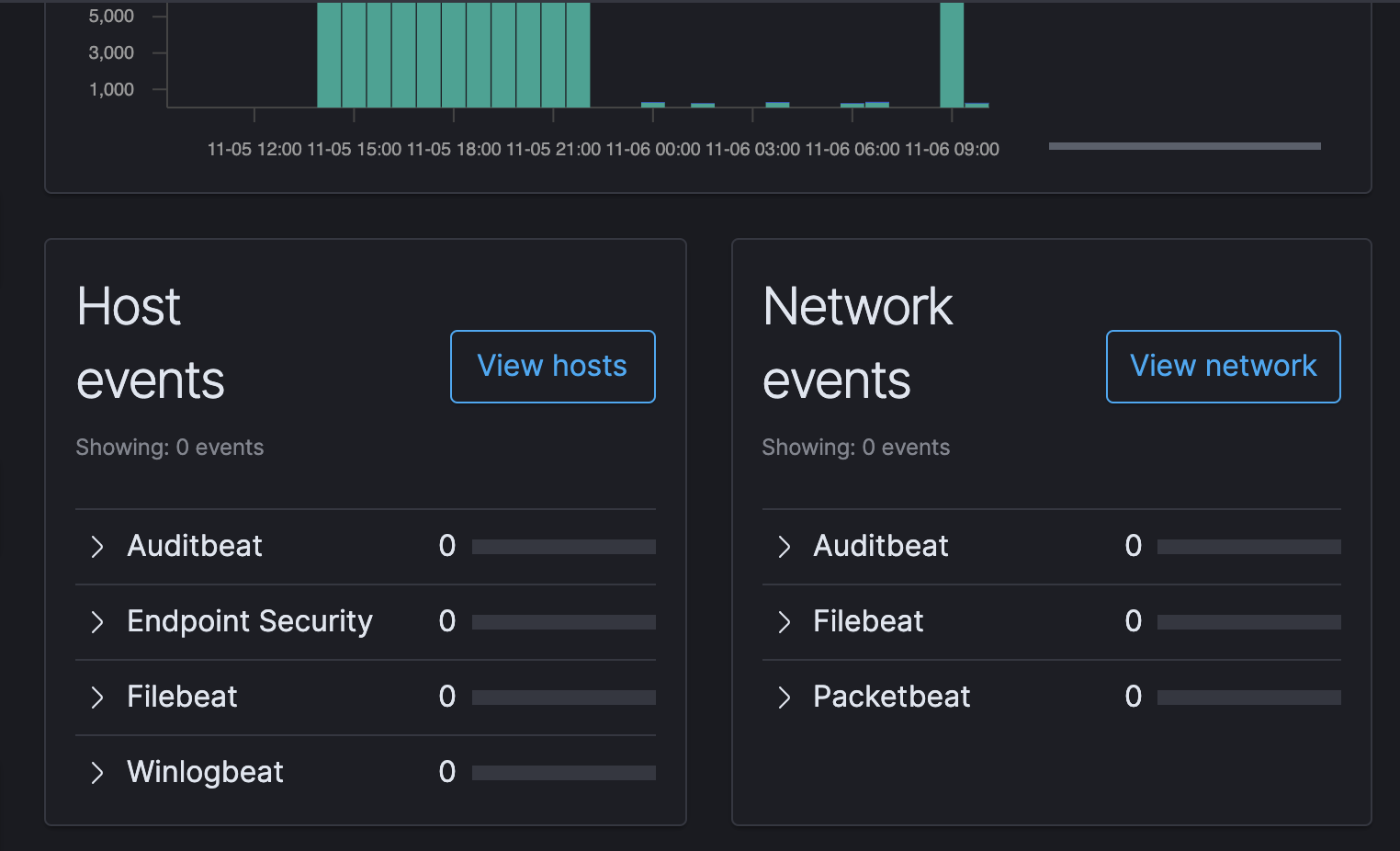This screenshot has height=851, width=1400.
Task: Expand the Packetbeat row
Action: click(x=784, y=698)
